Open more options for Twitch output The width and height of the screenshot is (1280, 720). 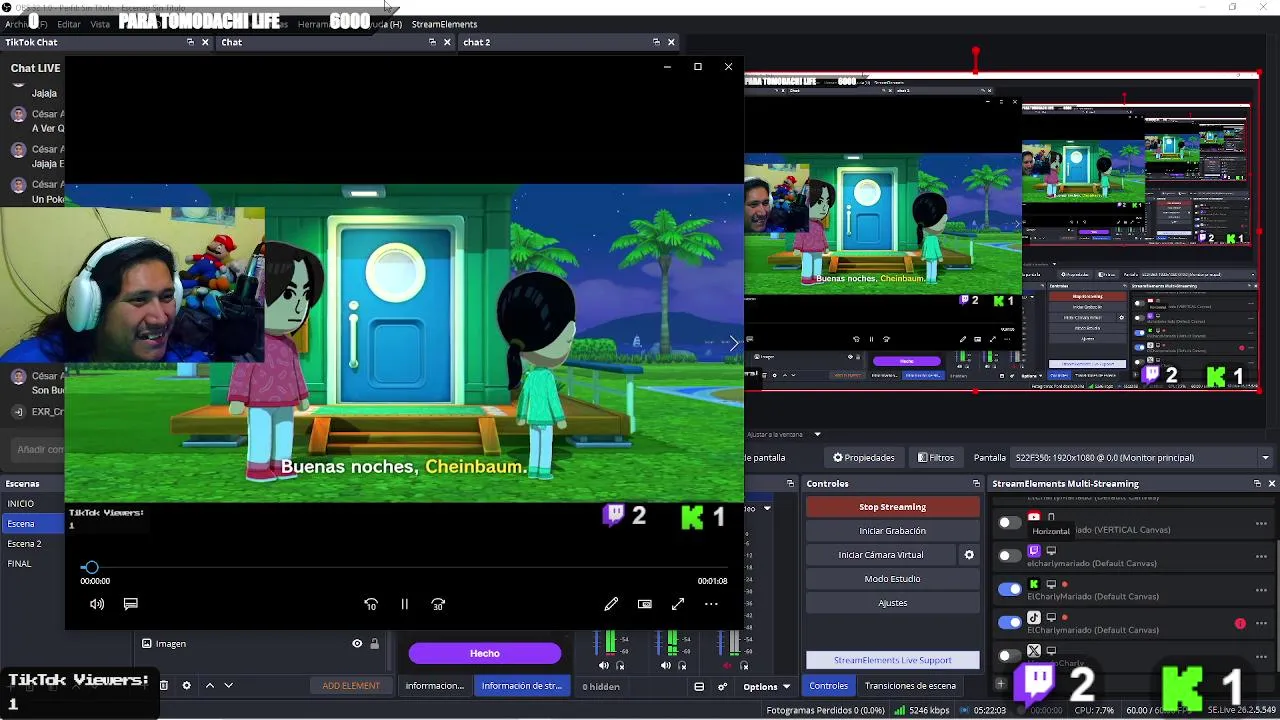point(1262,556)
